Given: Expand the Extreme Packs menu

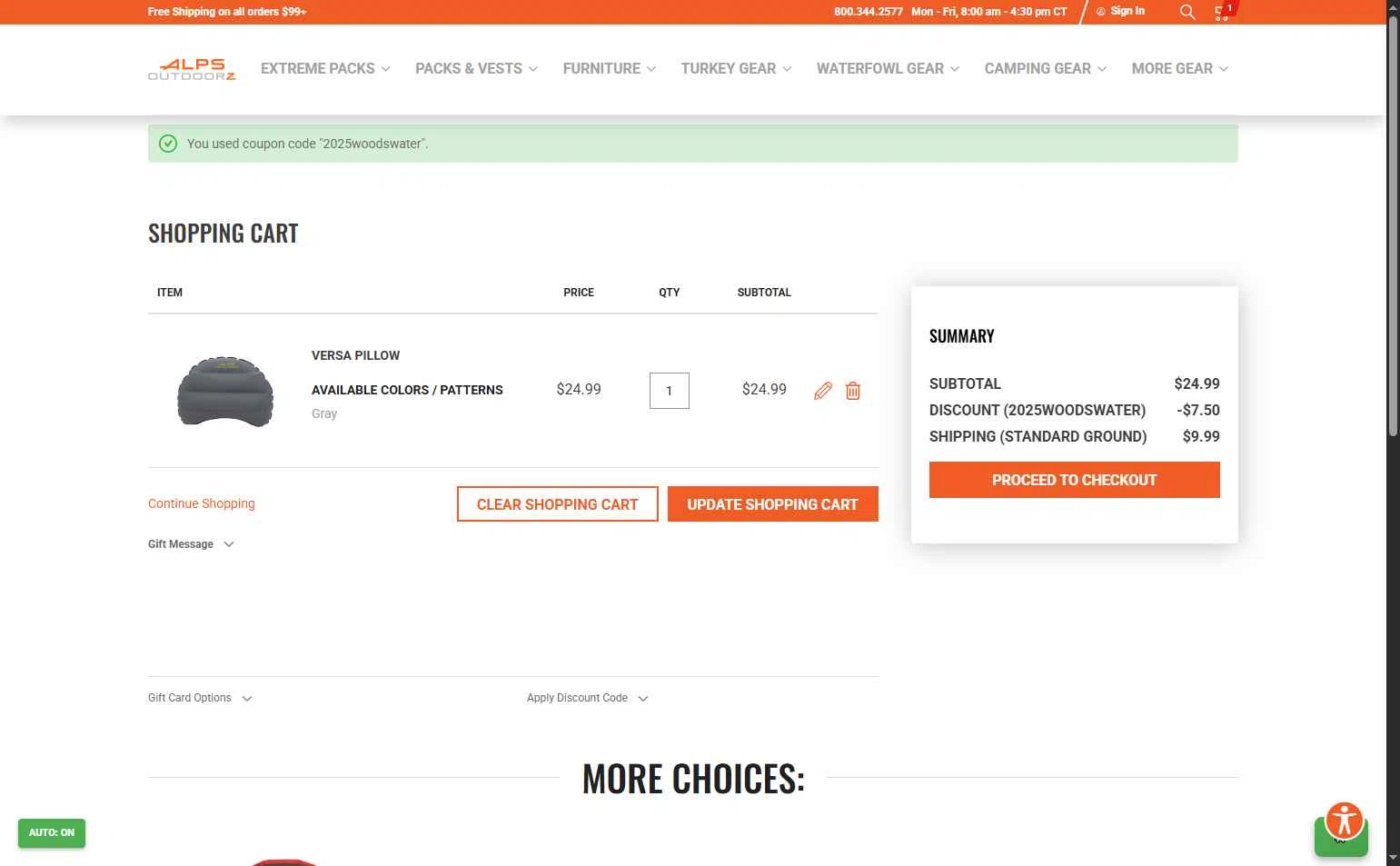Looking at the screenshot, I should pyautogui.click(x=325, y=69).
